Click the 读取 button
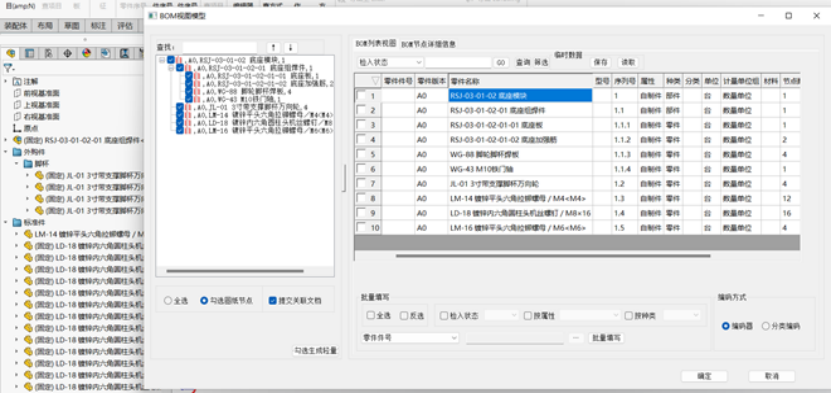831x394 pixels. click(x=628, y=63)
